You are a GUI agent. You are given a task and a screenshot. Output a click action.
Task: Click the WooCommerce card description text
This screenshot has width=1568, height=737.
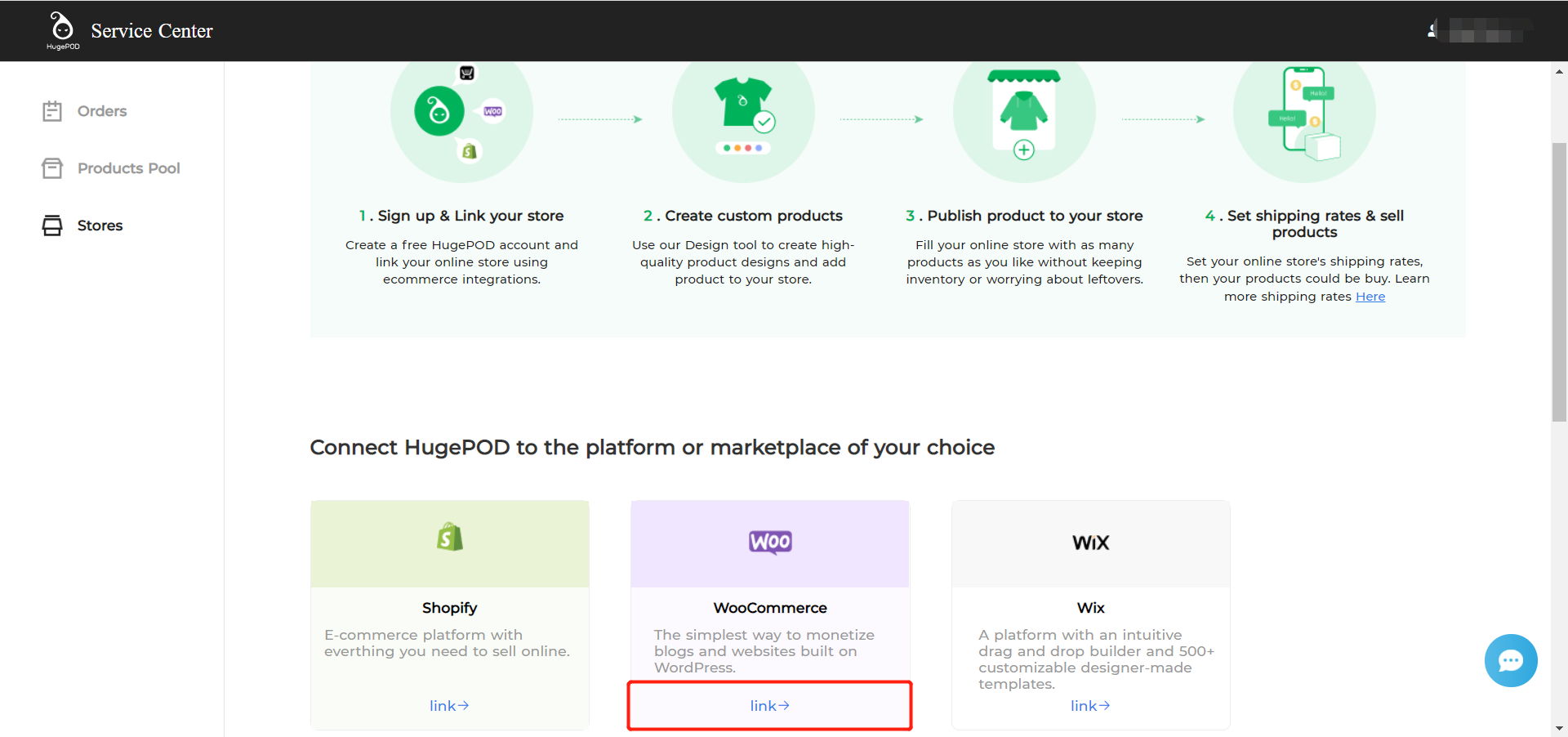point(764,651)
